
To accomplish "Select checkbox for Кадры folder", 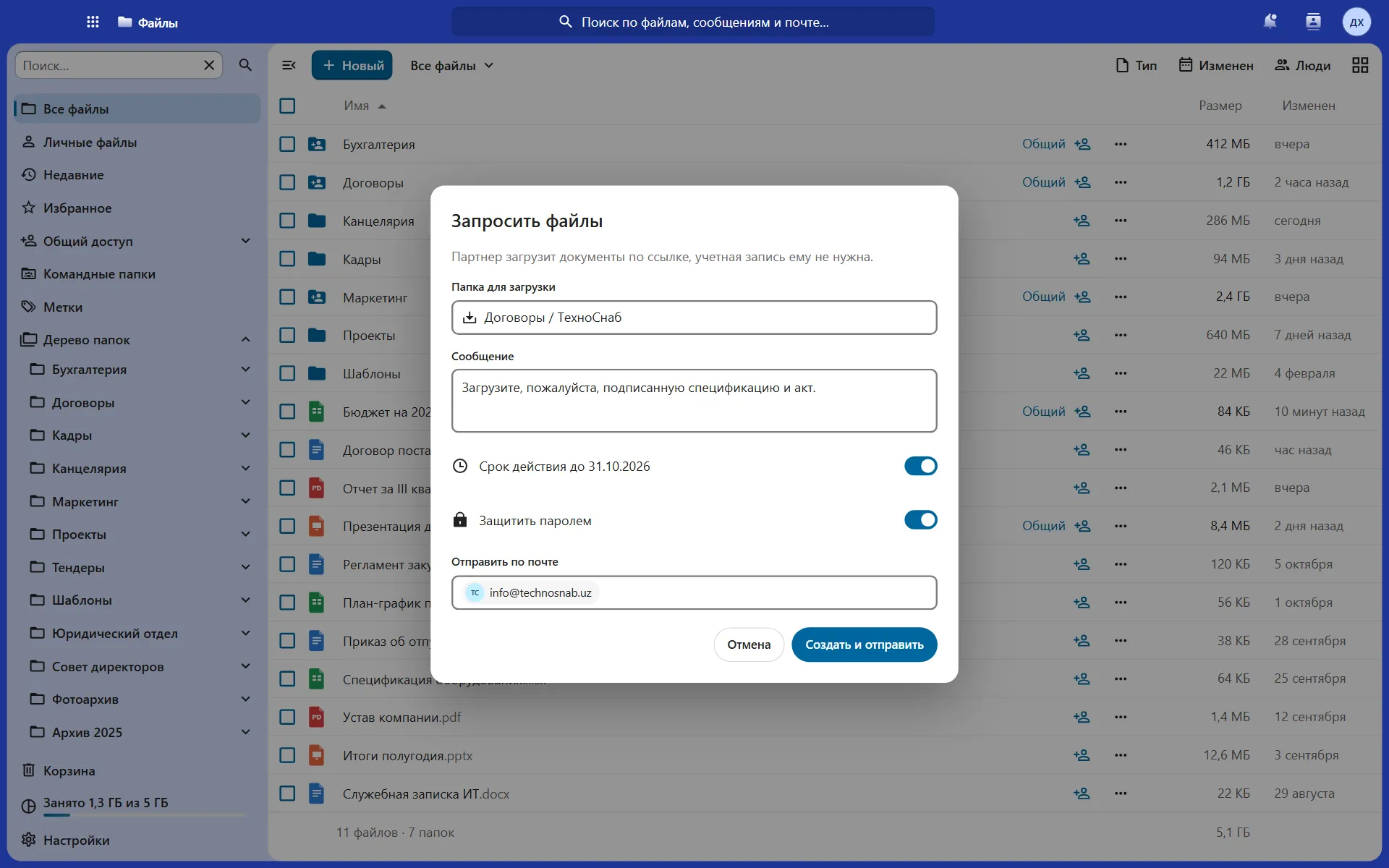I will pyautogui.click(x=287, y=259).
